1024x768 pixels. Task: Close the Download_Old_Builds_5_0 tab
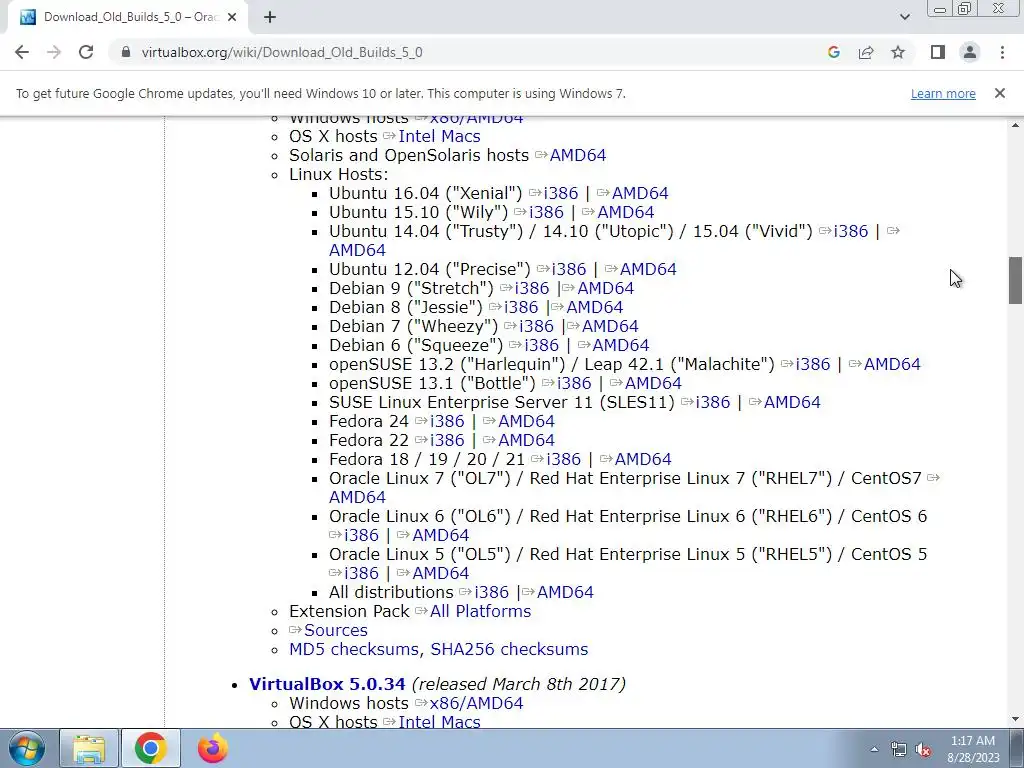[x=232, y=18]
